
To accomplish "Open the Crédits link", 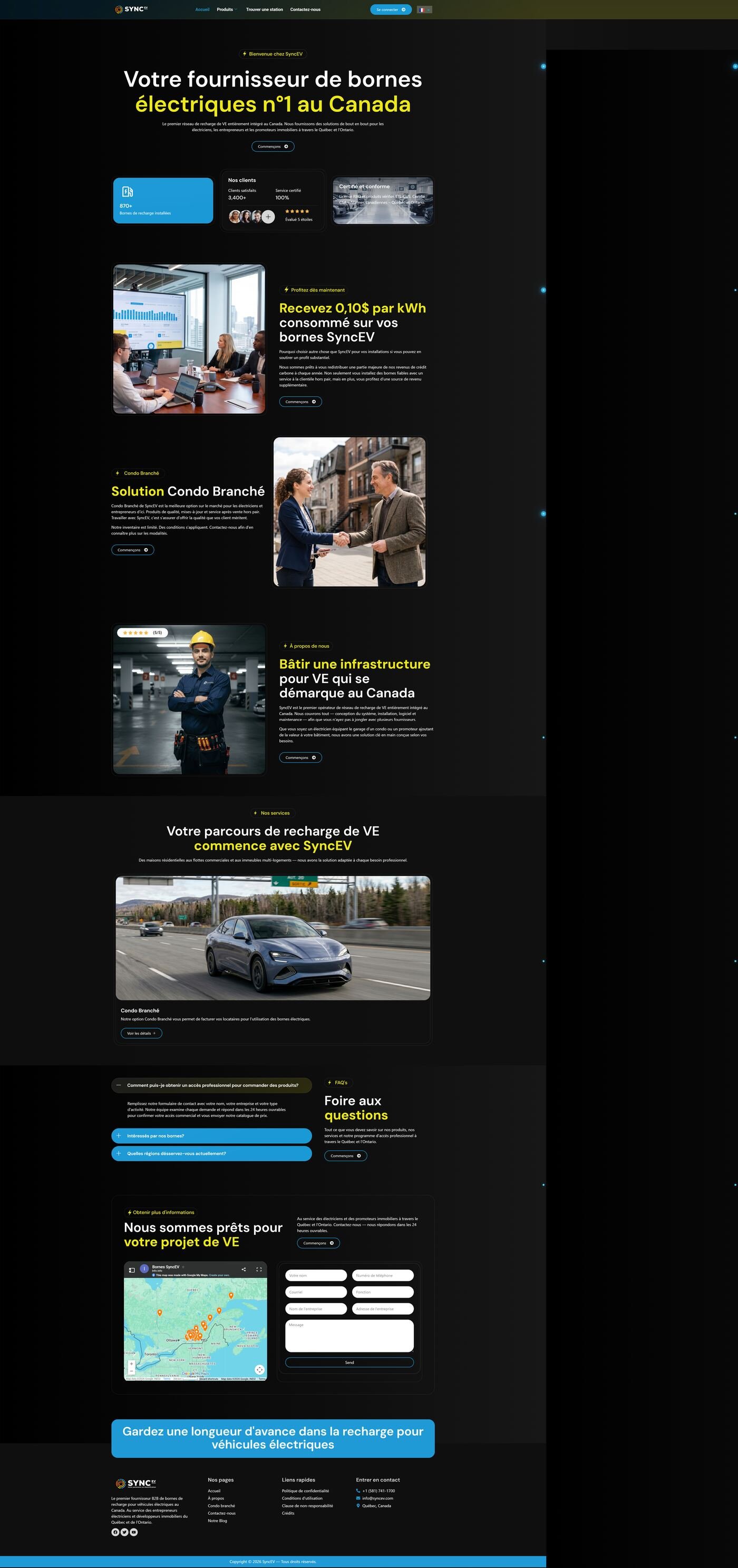I will [x=288, y=1513].
